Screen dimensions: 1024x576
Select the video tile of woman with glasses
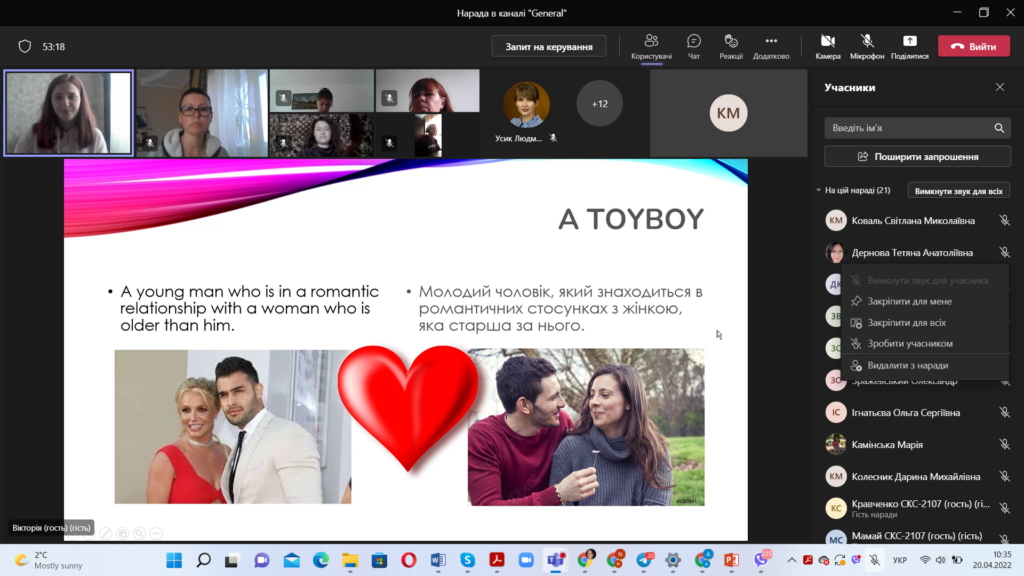tap(202, 113)
